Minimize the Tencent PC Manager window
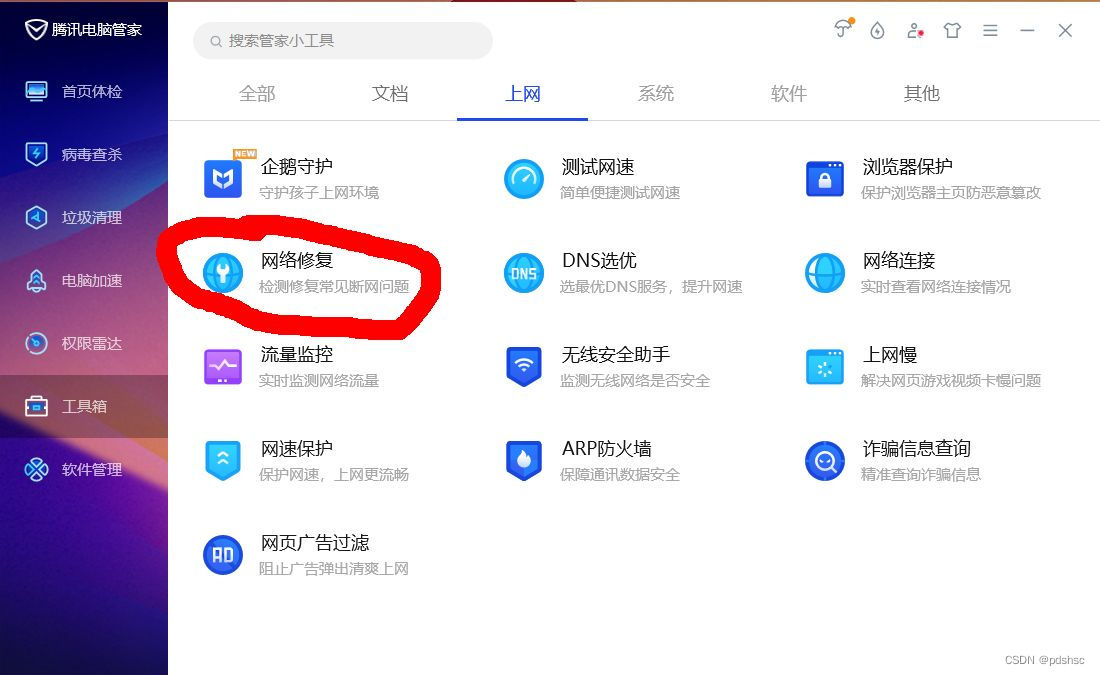 [x=1027, y=30]
